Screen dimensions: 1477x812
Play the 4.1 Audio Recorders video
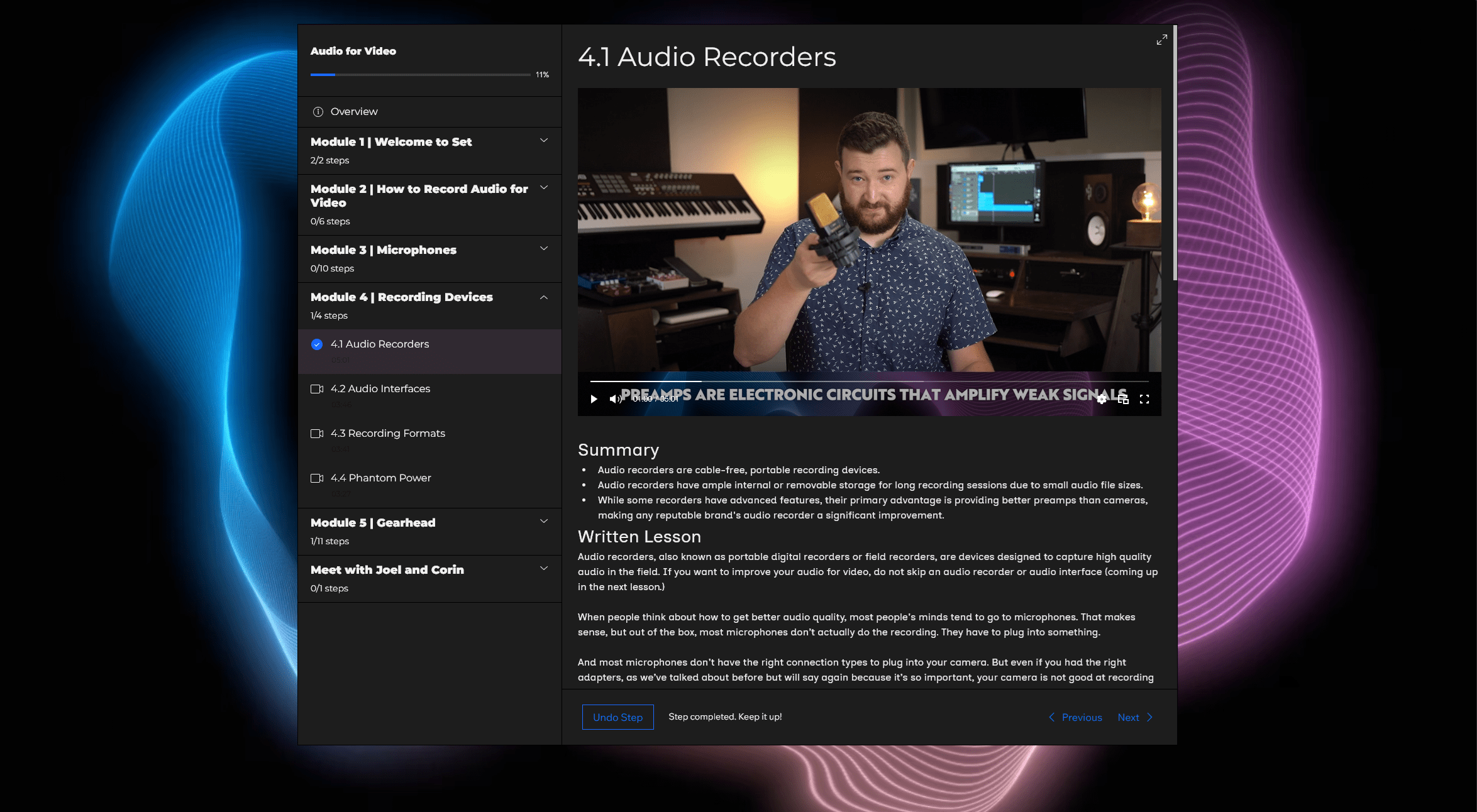pos(594,399)
